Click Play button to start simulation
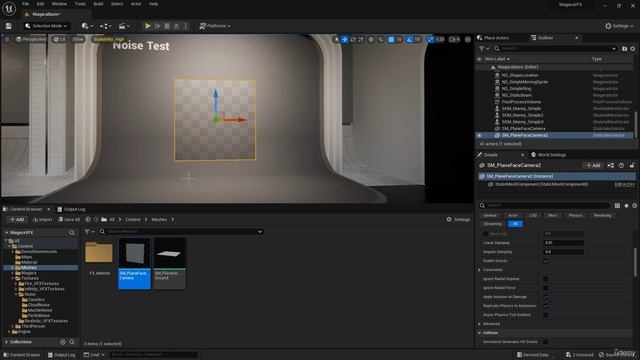This screenshot has width=640, height=360. [x=148, y=26]
